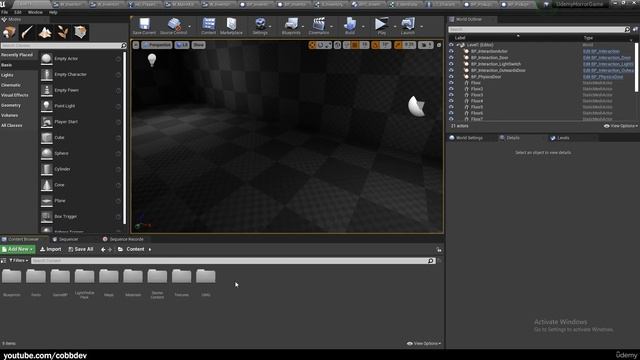Open the Help menu
The height and width of the screenshot is (360, 640).
53,12
